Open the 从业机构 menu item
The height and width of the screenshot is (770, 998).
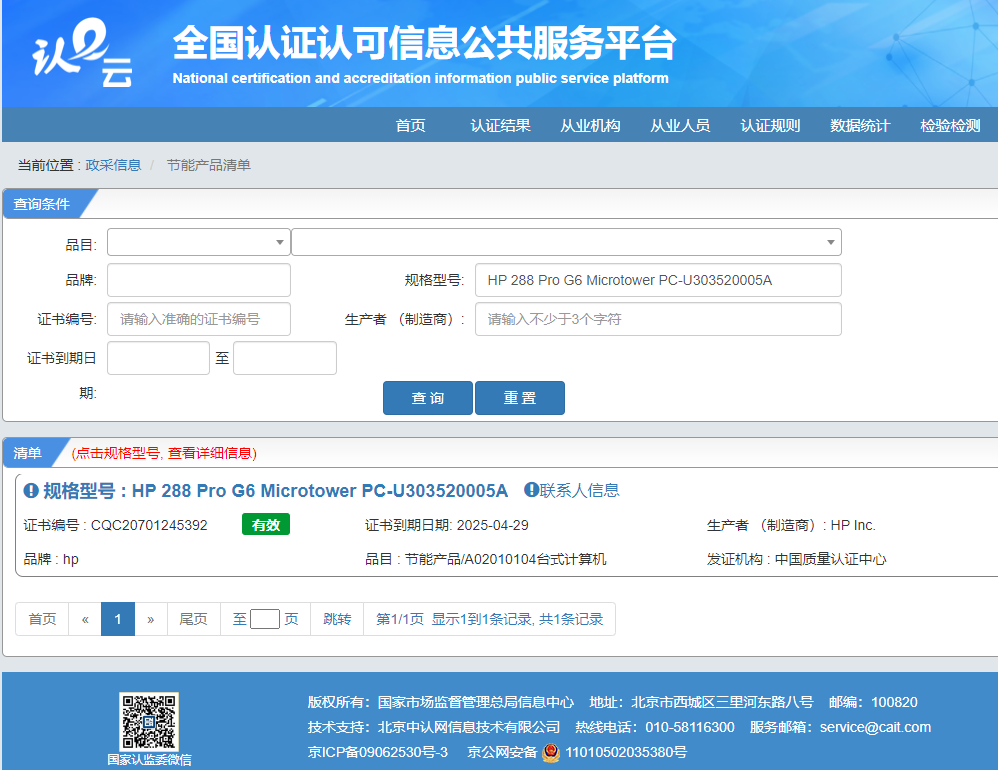pos(590,125)
